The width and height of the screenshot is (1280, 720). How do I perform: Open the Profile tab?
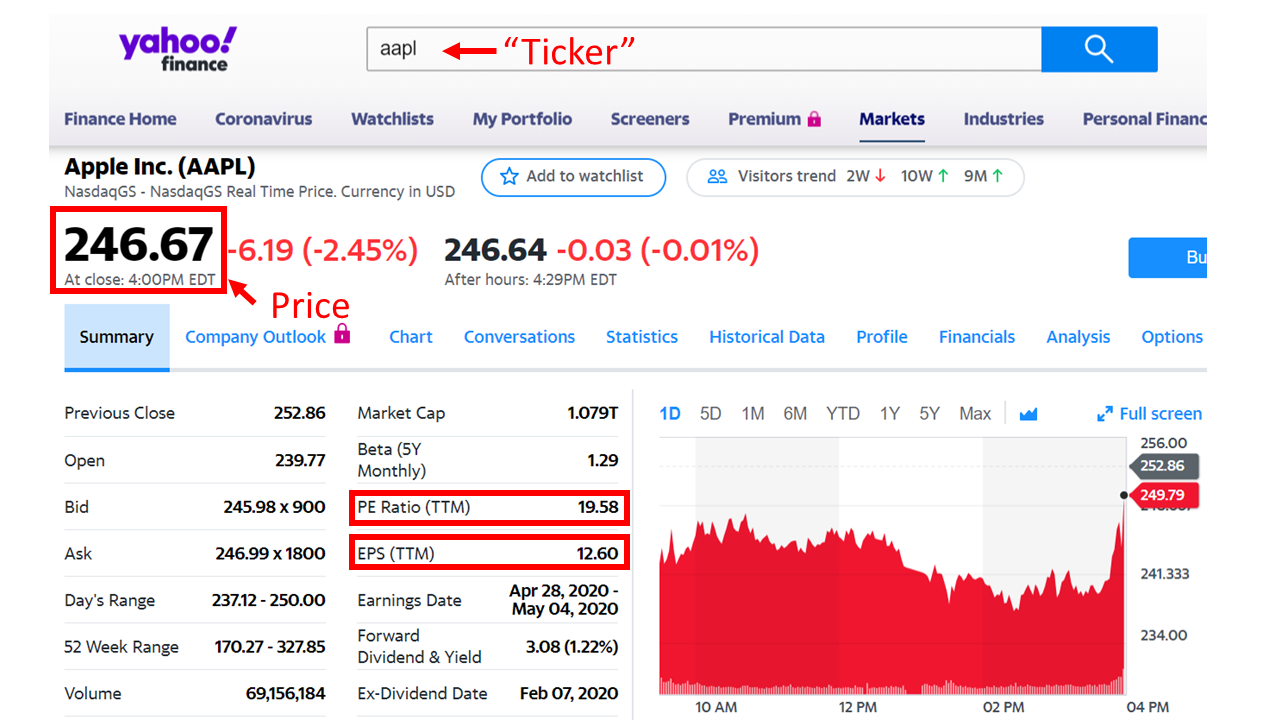tap(882, 337)
